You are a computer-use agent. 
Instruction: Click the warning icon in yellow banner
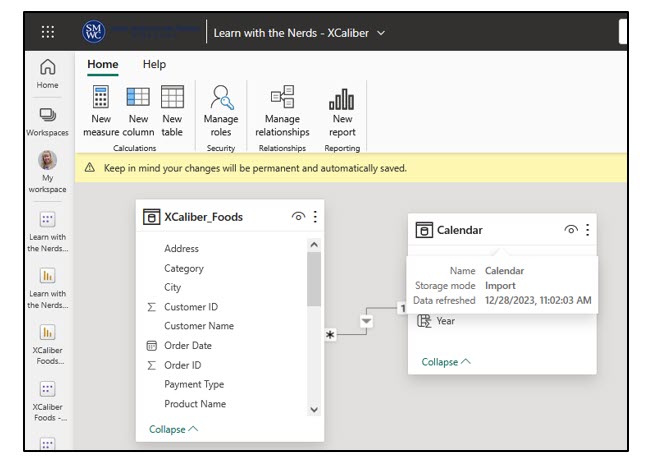90,168
